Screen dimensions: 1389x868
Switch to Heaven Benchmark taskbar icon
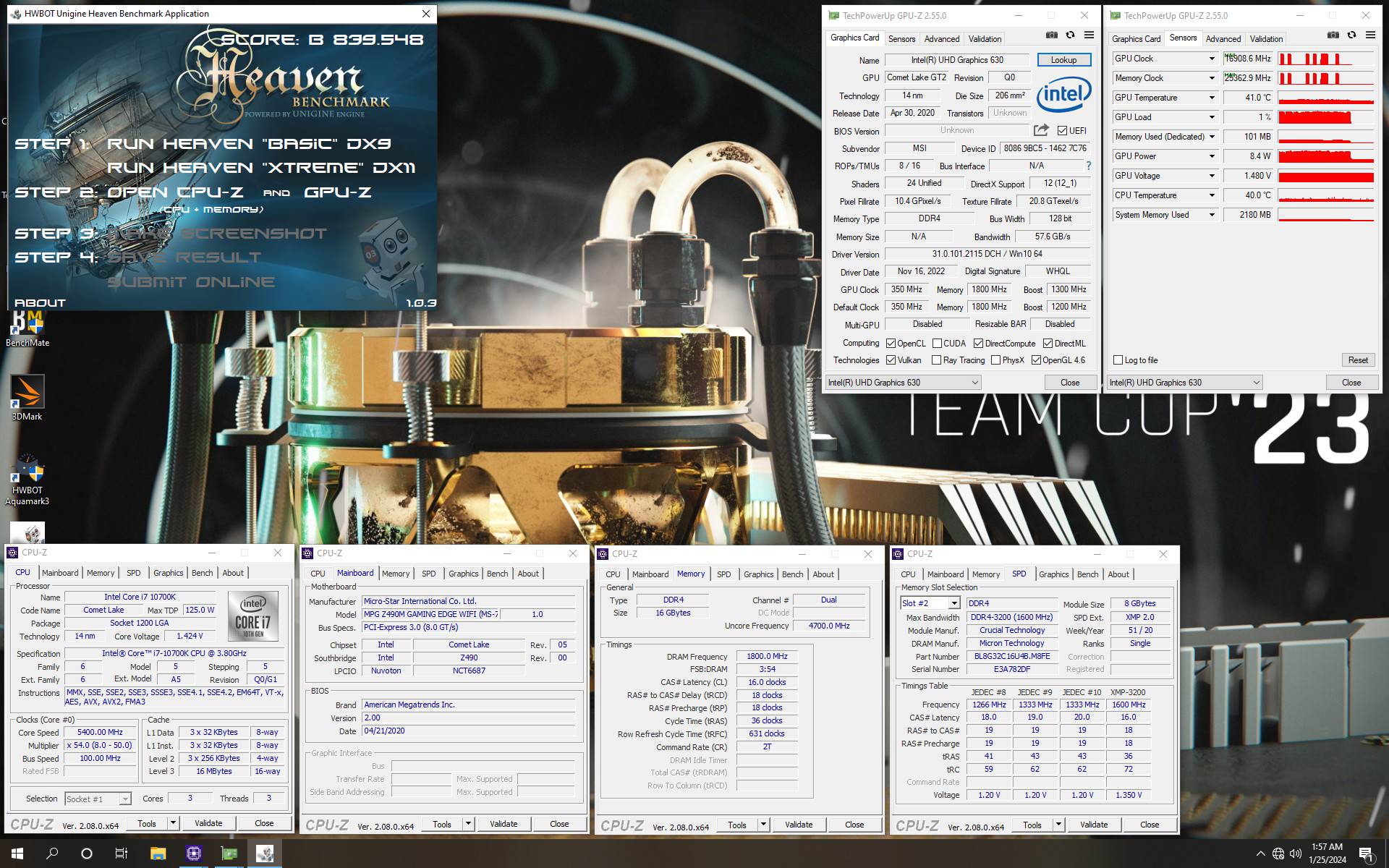(264, 854)
